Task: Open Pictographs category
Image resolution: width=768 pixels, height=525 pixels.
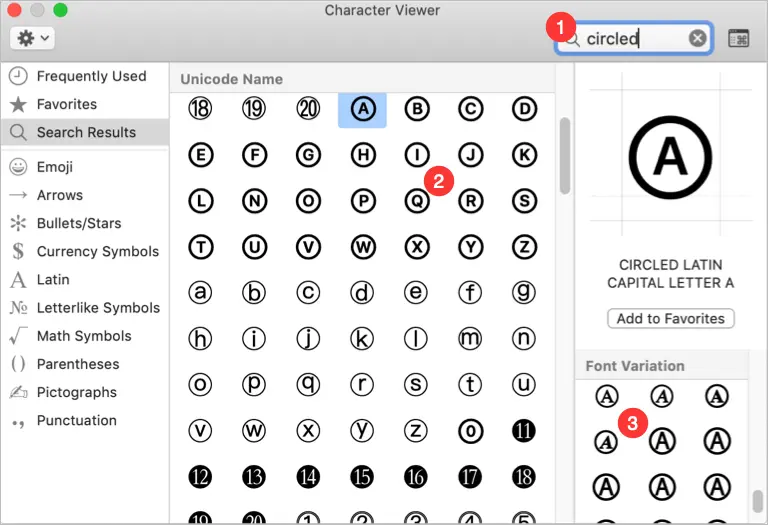Action: pos(85,392)
